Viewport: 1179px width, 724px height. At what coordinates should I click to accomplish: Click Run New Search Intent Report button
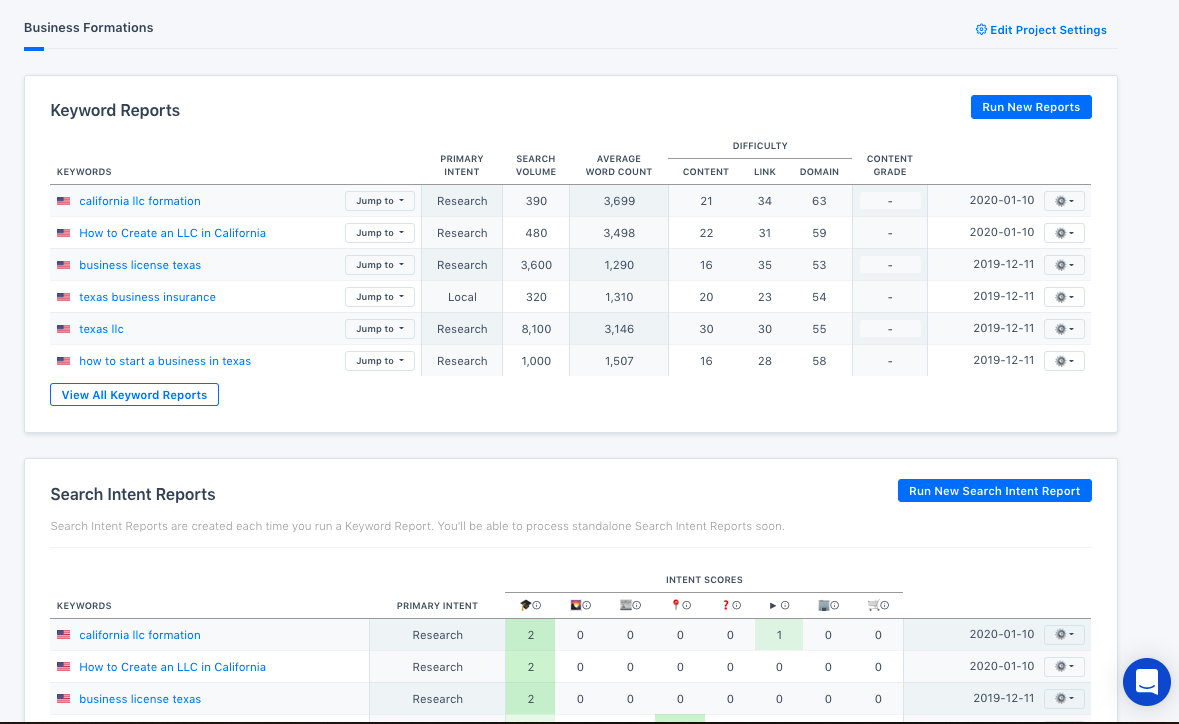pyautogui.click(x=994, y=491)
